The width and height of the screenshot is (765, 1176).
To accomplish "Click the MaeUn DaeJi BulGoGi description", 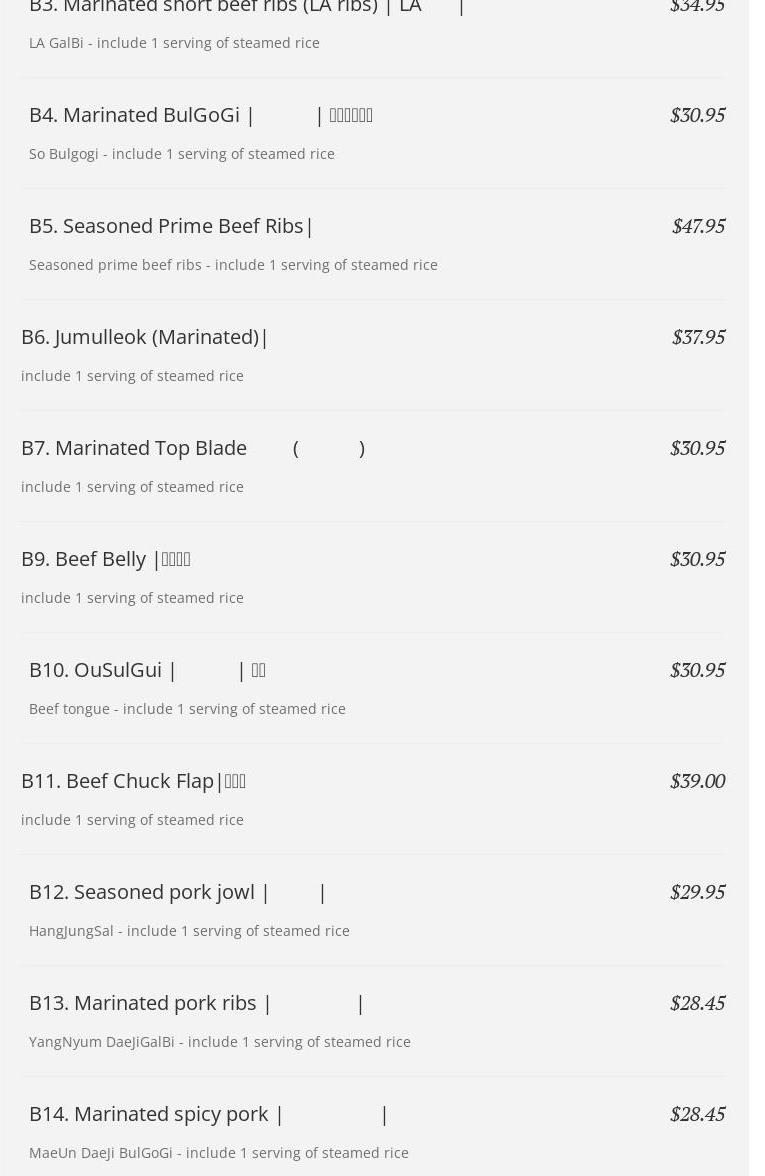I will click(218, 1153).
